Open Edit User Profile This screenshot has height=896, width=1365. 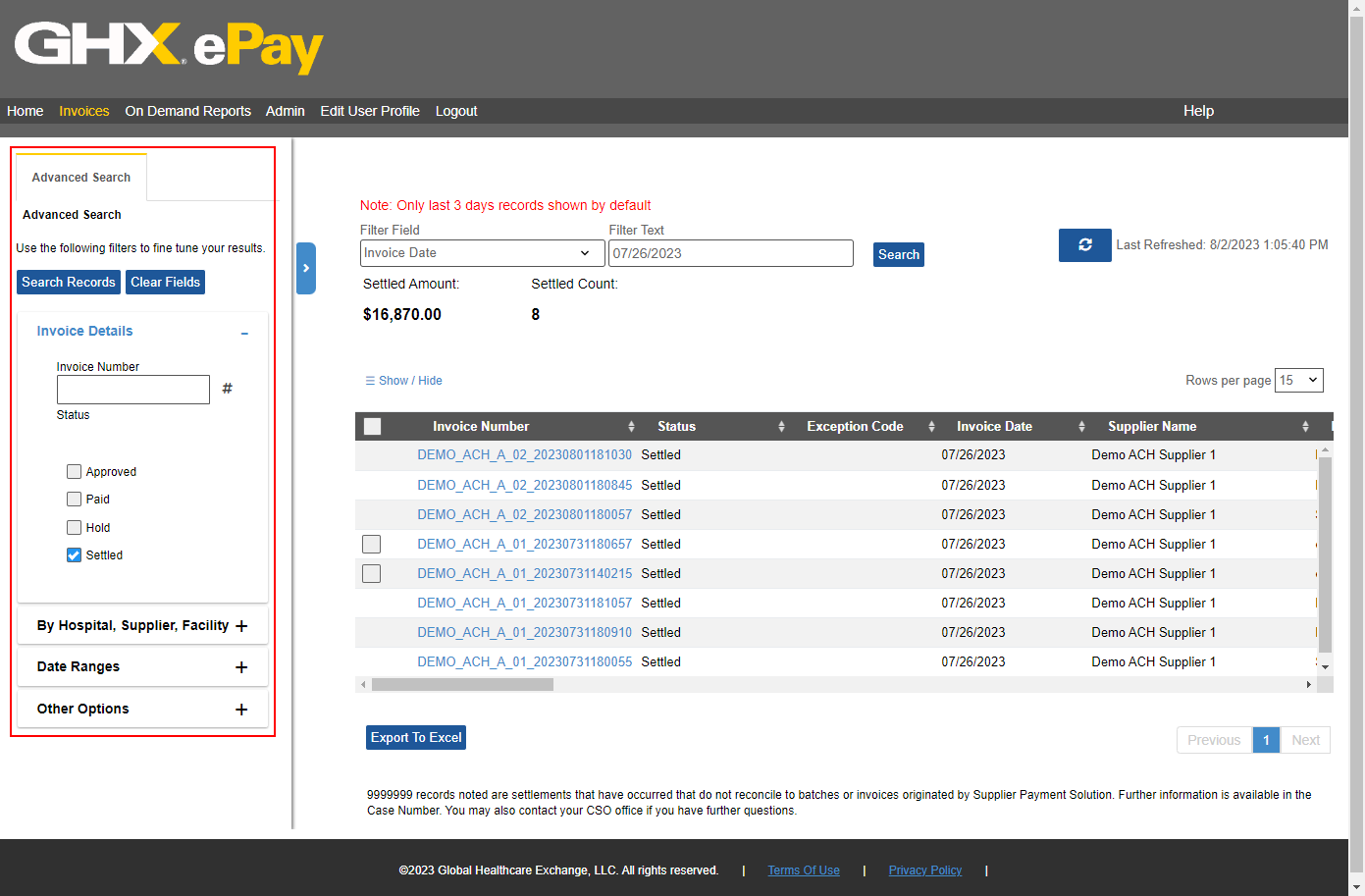[x=370, y=111]
